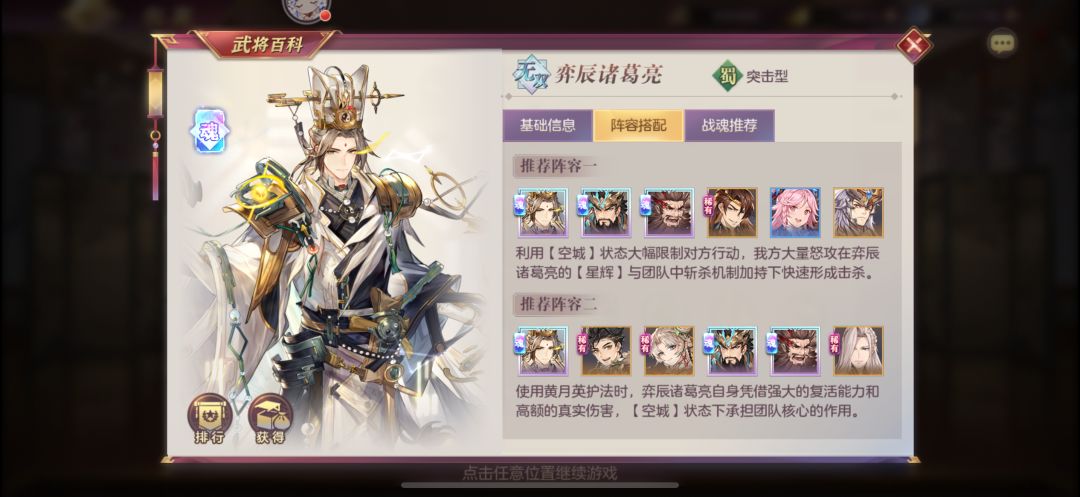Choose red-faced bearded hero in 推荐阵容一

coord(669,212)
